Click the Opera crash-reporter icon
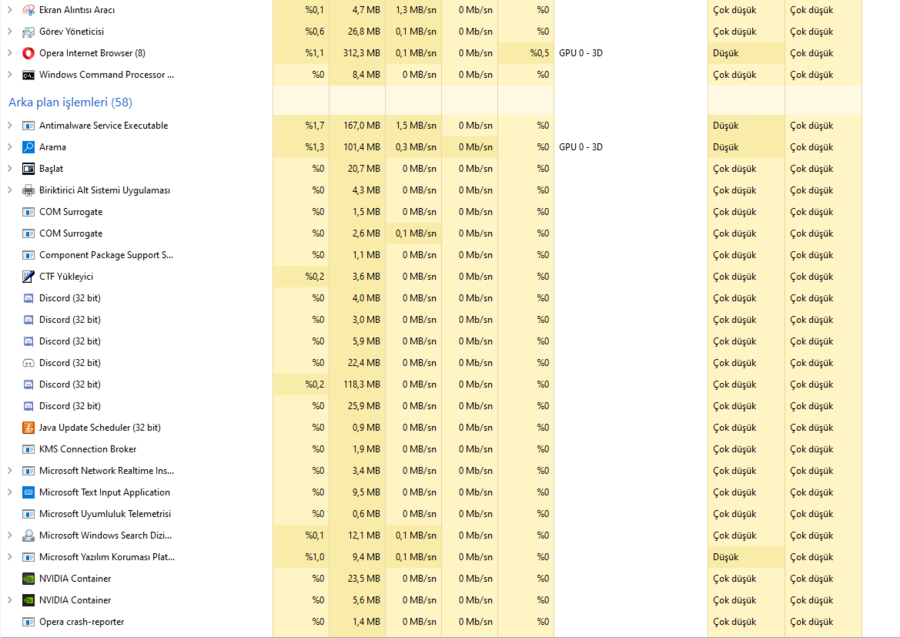The width and height of the screenshot is (900, 638). (28, 622)
